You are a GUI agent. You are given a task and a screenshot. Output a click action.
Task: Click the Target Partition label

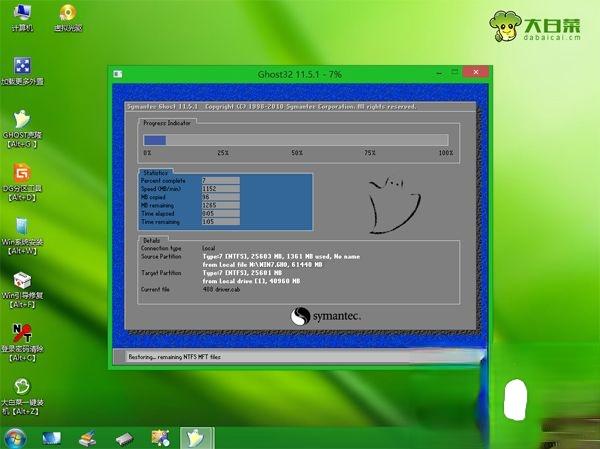(x=161, y=273)
